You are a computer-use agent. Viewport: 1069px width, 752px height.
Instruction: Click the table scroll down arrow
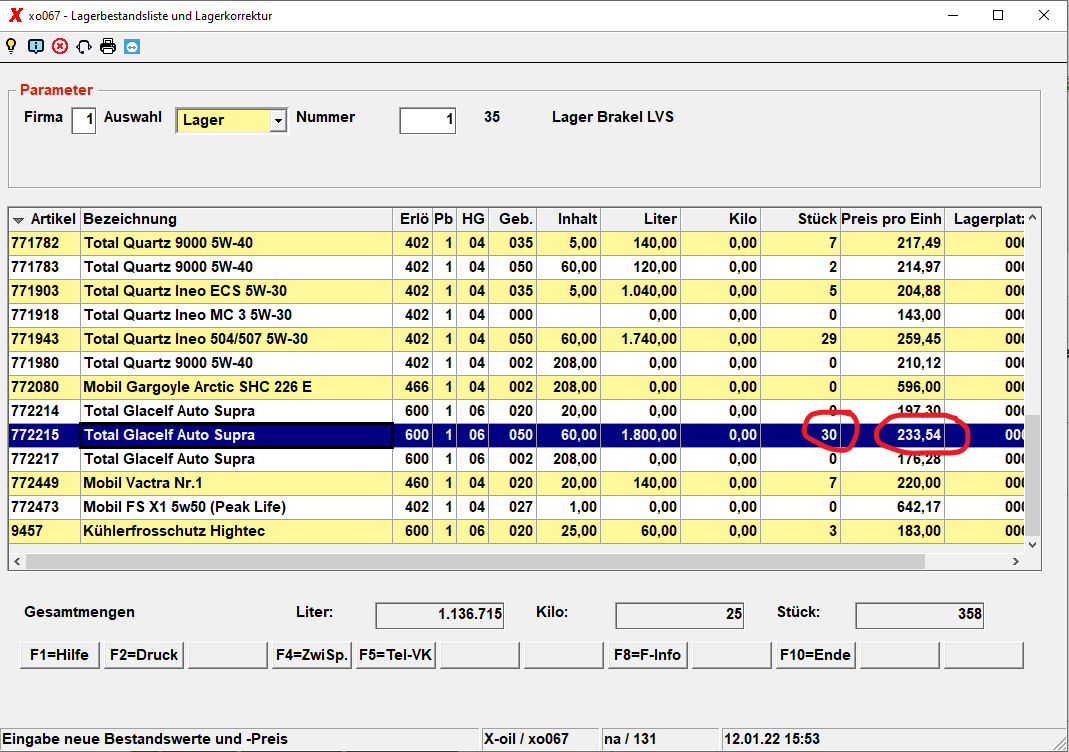(1032, 544)
